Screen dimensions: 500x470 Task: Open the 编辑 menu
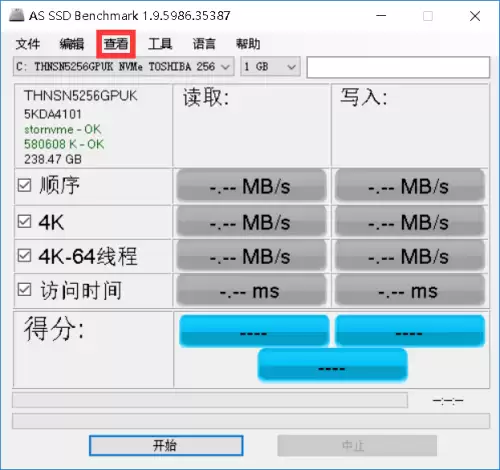coord(72,44)
